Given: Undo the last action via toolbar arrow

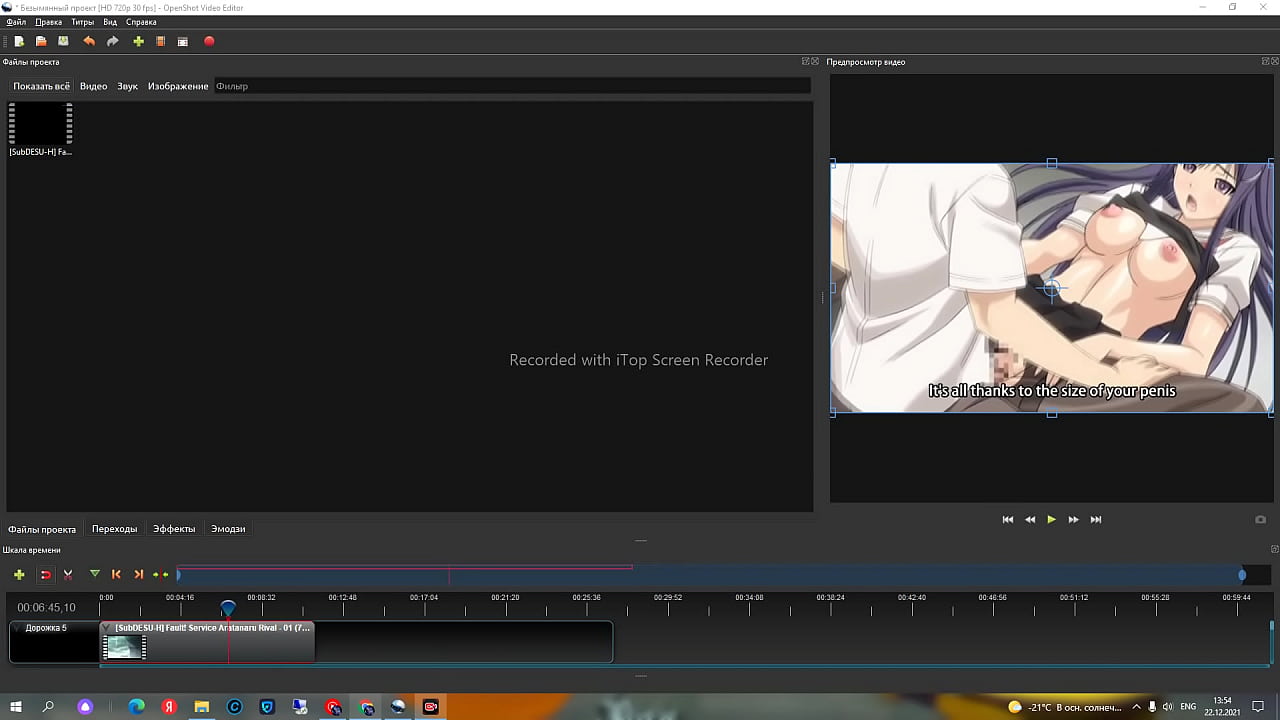Looking at the screenshot, I should [89, 41].
